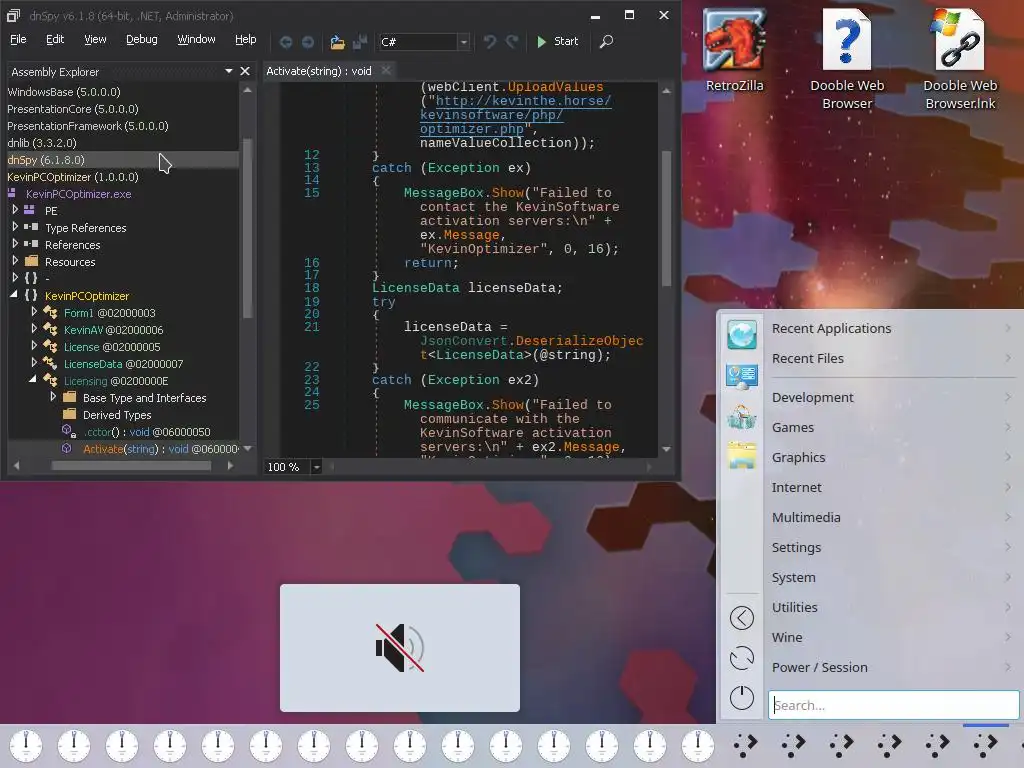Screen dimensions: 1024x768
Task: Click the Redo icon in dnSpy toolbar
Action: pos(512,42)
